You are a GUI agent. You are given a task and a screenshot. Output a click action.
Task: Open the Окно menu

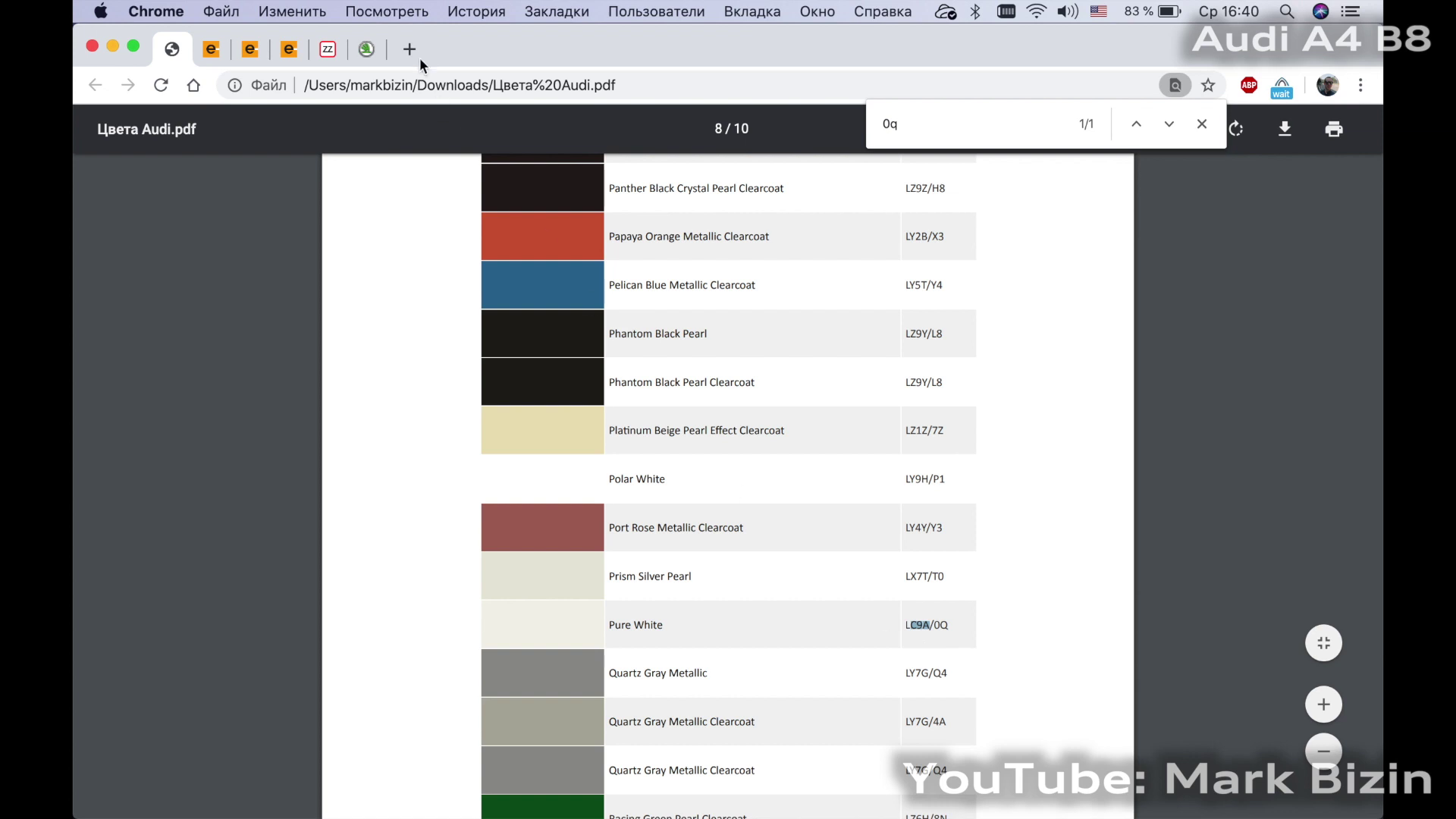click(817, 11)
